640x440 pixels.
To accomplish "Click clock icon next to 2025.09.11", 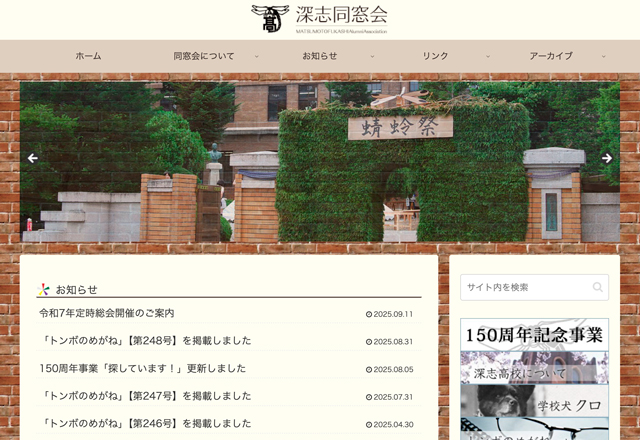I will pos(369,314).
